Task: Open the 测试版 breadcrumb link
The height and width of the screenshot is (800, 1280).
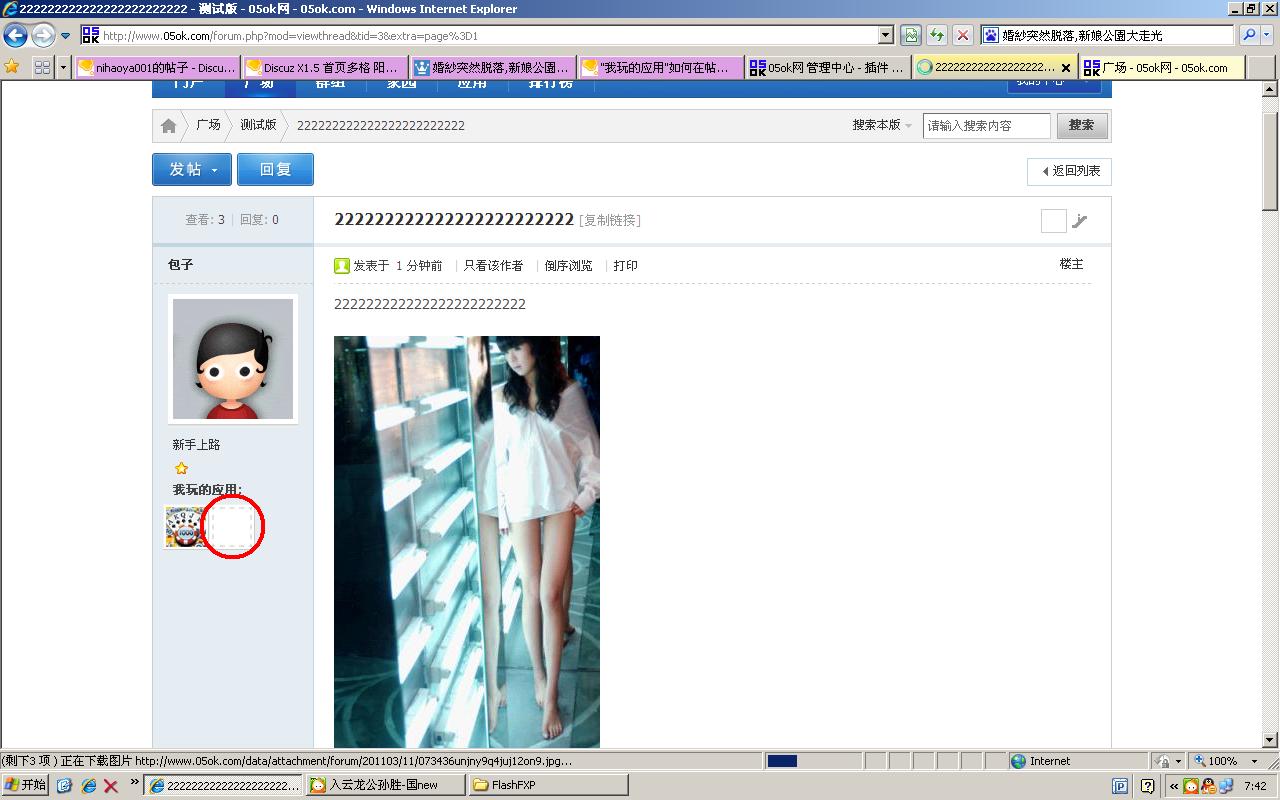Action: pyautogui.click(x=258, y=125)
